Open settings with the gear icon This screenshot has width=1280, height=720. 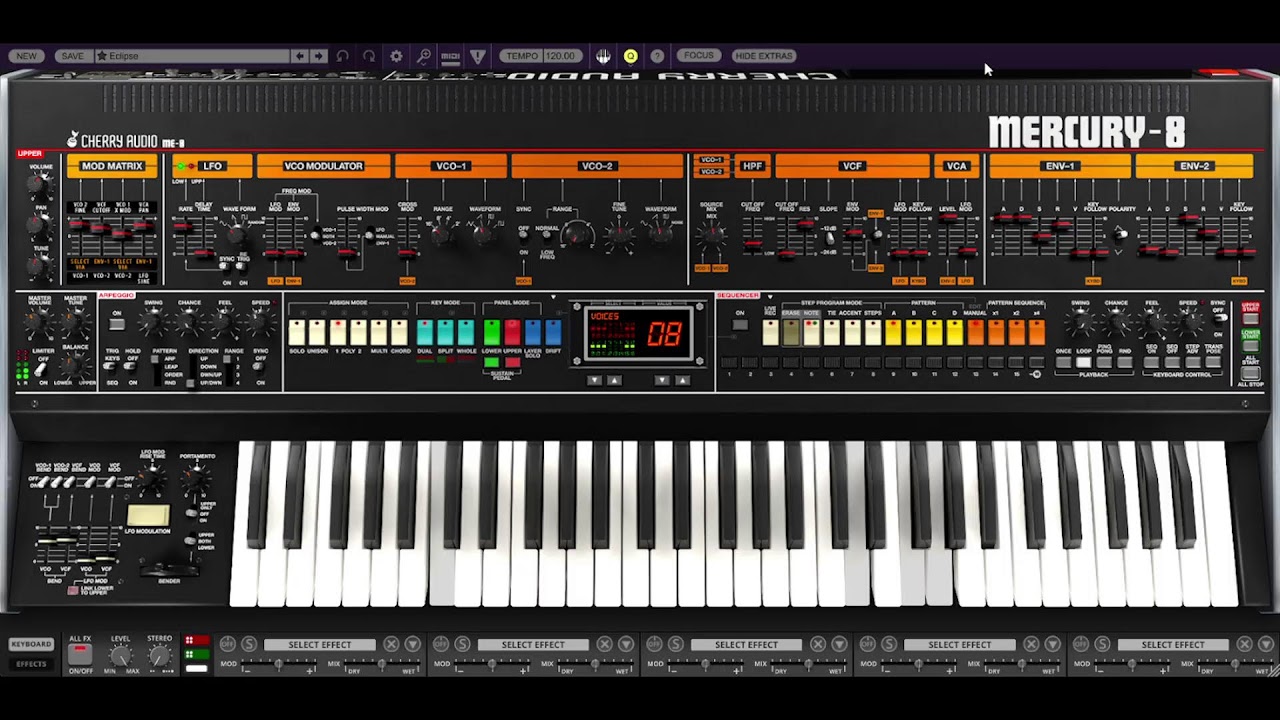[x=396, y=56]
